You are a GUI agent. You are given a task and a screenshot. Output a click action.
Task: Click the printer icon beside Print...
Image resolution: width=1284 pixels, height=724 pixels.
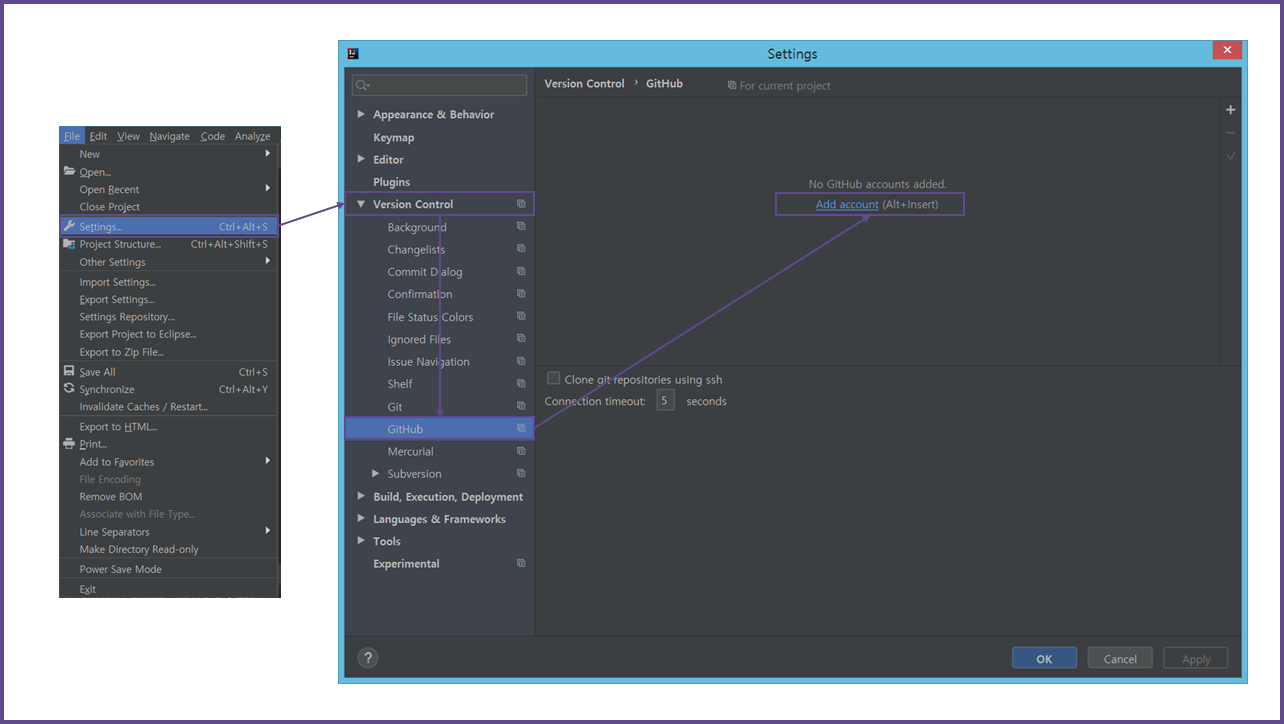pos(69,444)
